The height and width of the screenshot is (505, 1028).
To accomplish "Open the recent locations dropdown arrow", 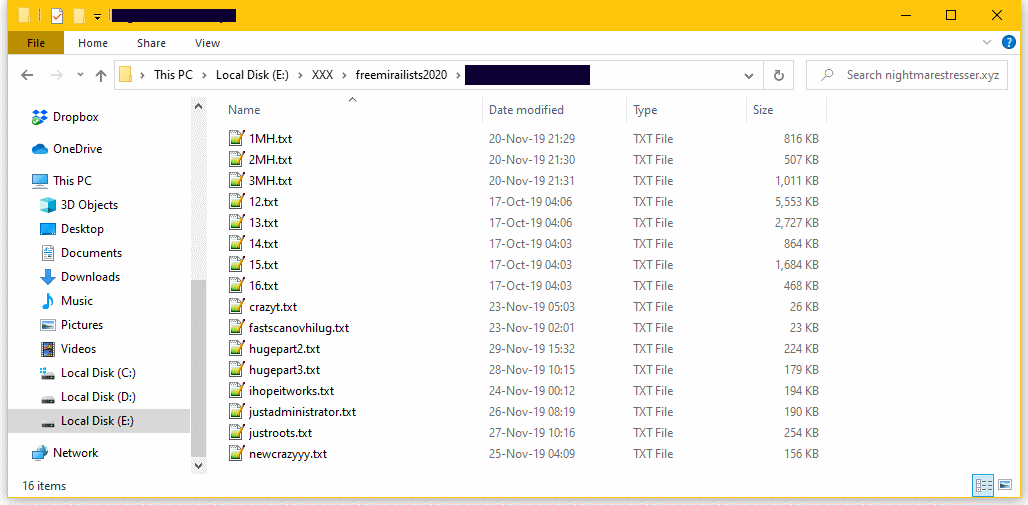I will (x=77, y=76).
